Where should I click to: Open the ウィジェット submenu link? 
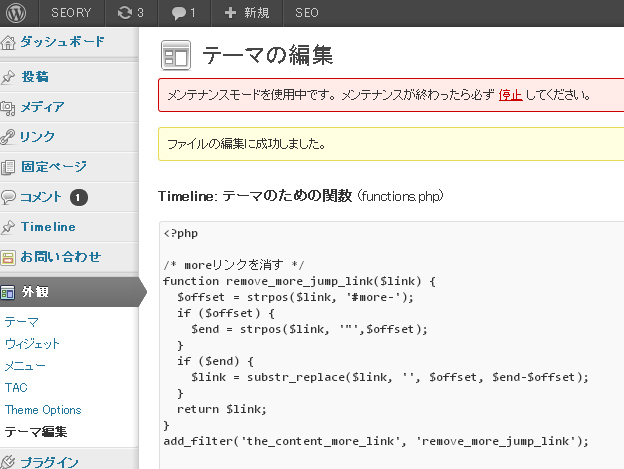coord(32,344)
